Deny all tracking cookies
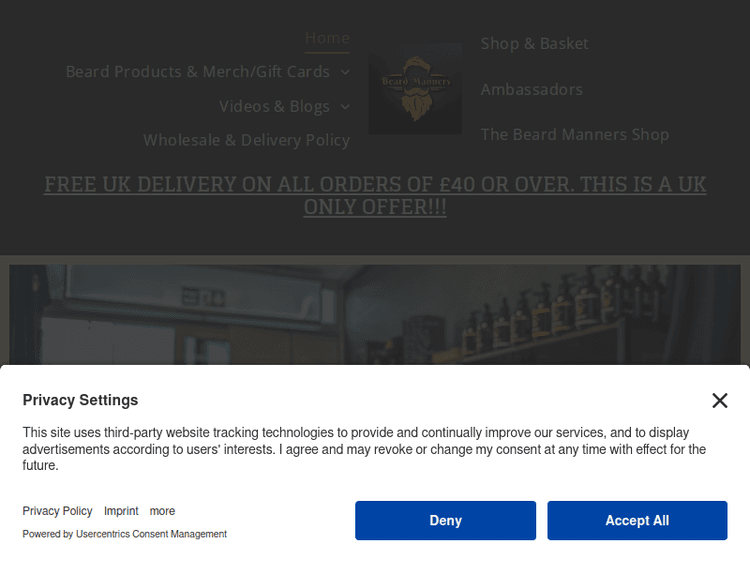Viewport: 750px width, 563px height. coord(445,520)
